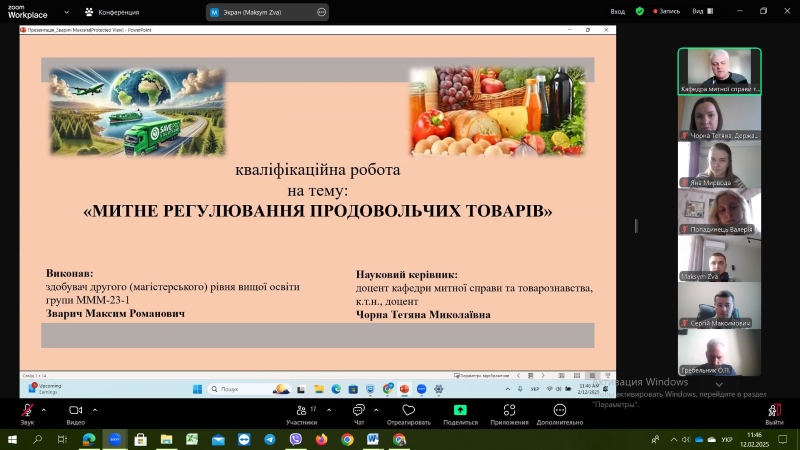Select Чорна Тетяна video tile

pos(719,118)
